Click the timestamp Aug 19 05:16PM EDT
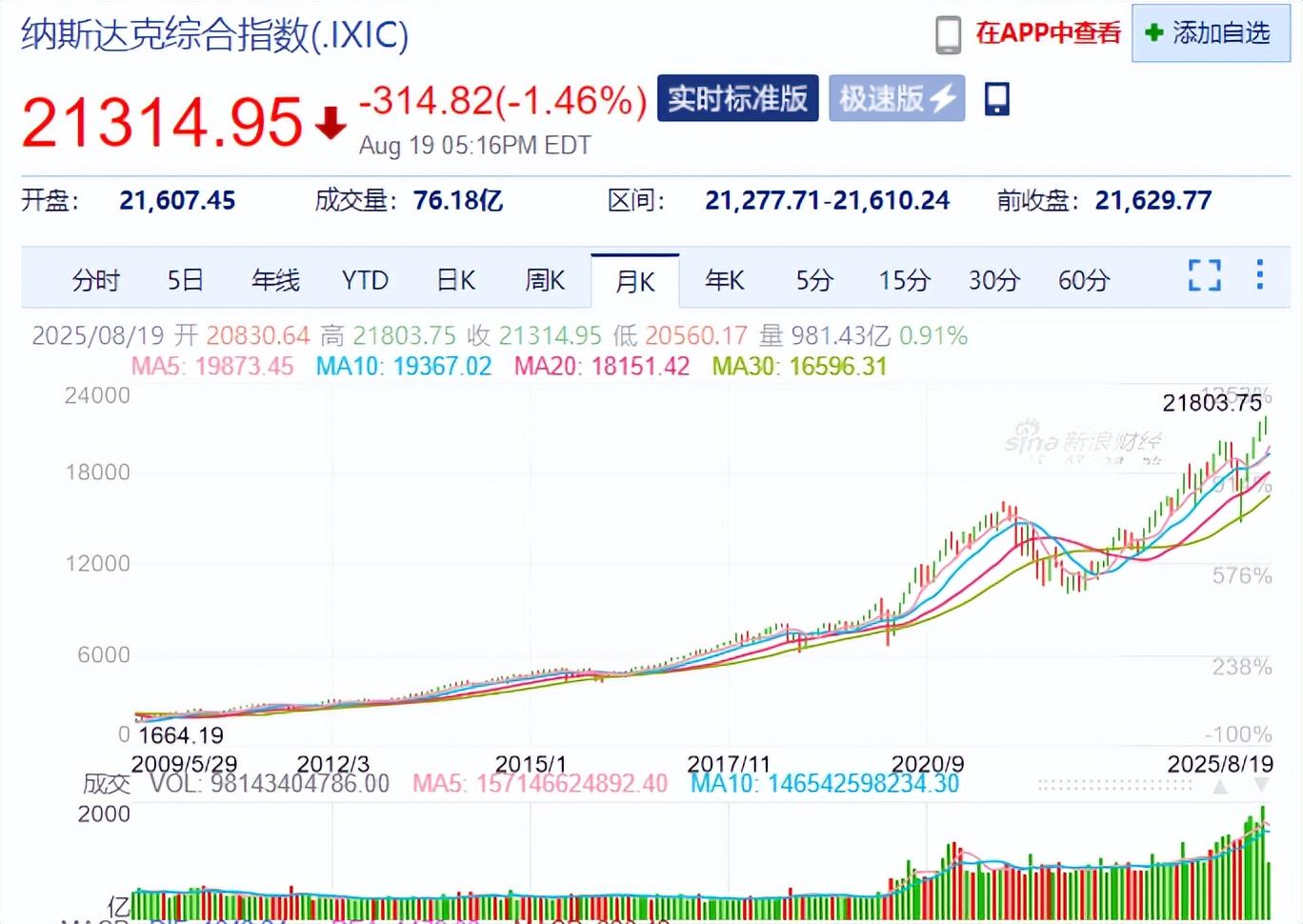1303x924 pixels. tap(475, 145)
